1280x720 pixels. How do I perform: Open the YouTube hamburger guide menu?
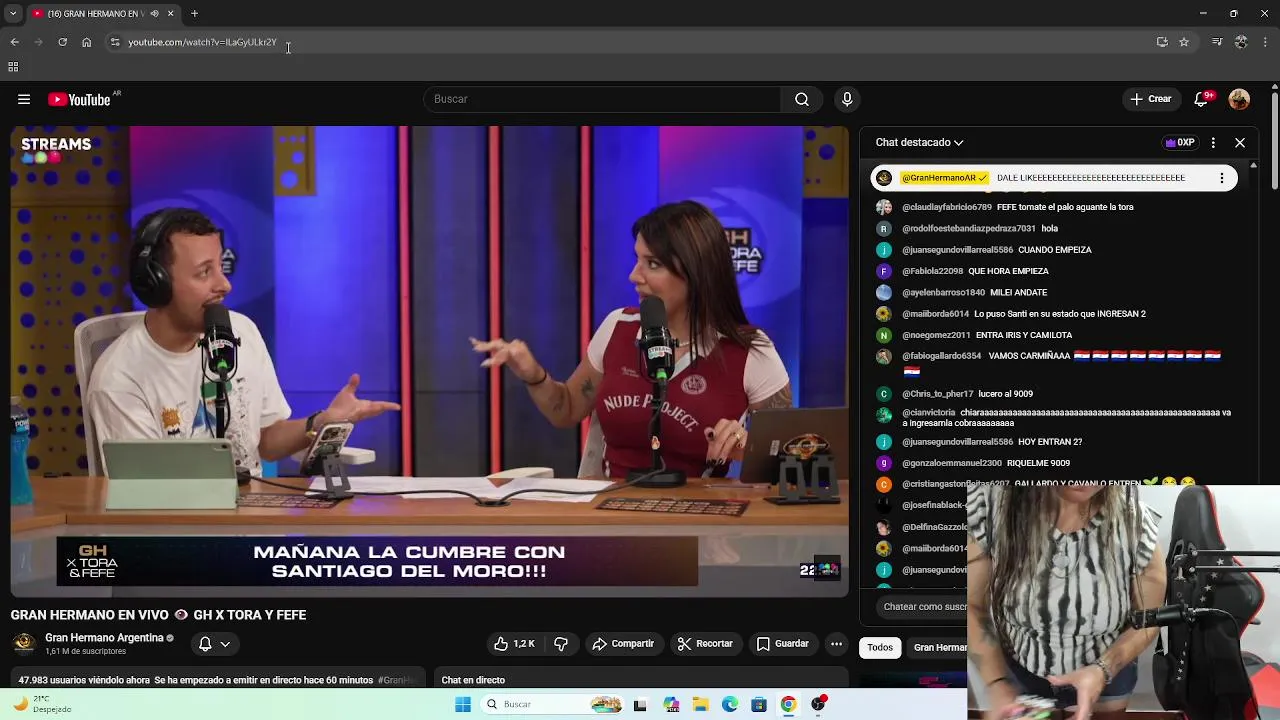(x=24, y=99)
